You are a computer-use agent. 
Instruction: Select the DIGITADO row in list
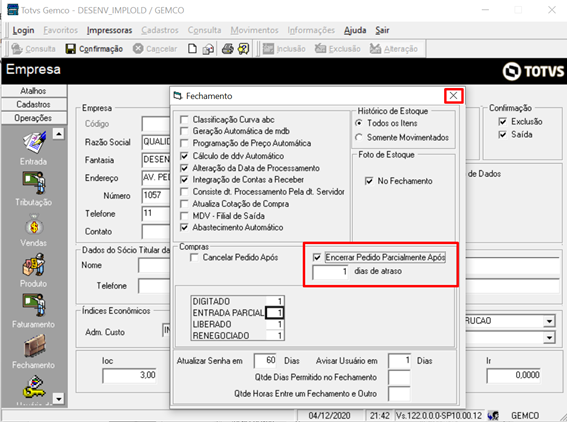pos(237,301)
